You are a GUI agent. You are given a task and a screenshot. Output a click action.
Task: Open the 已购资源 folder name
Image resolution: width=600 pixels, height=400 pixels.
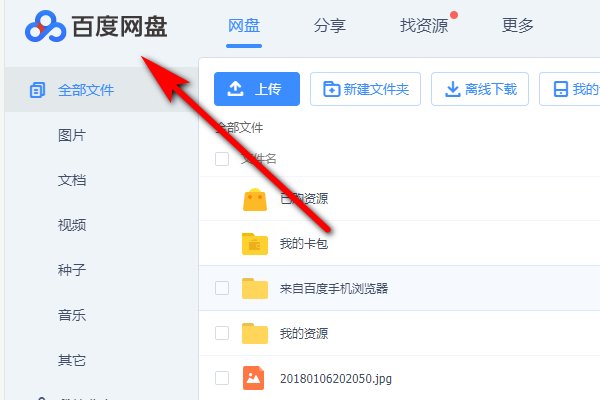(304, 199)
